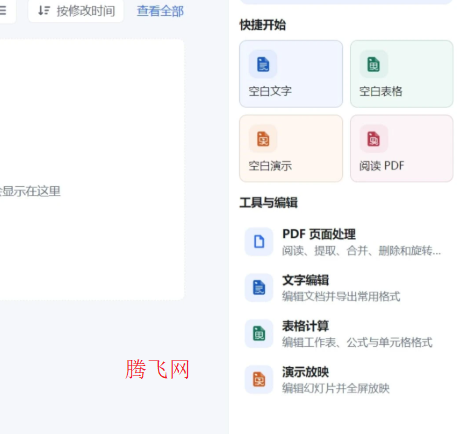Create a new 空白演示 presentation
This screenshot has height=434, width=459.
tap(291, 148)
